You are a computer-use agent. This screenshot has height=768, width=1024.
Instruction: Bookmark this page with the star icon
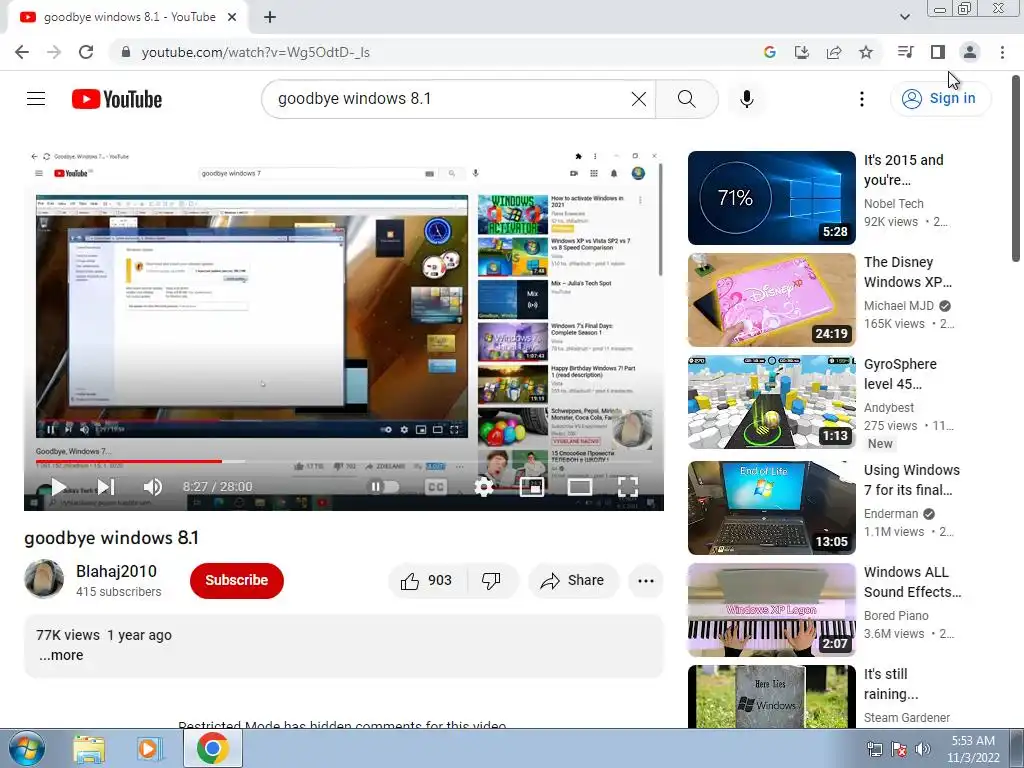click(866, 52)
